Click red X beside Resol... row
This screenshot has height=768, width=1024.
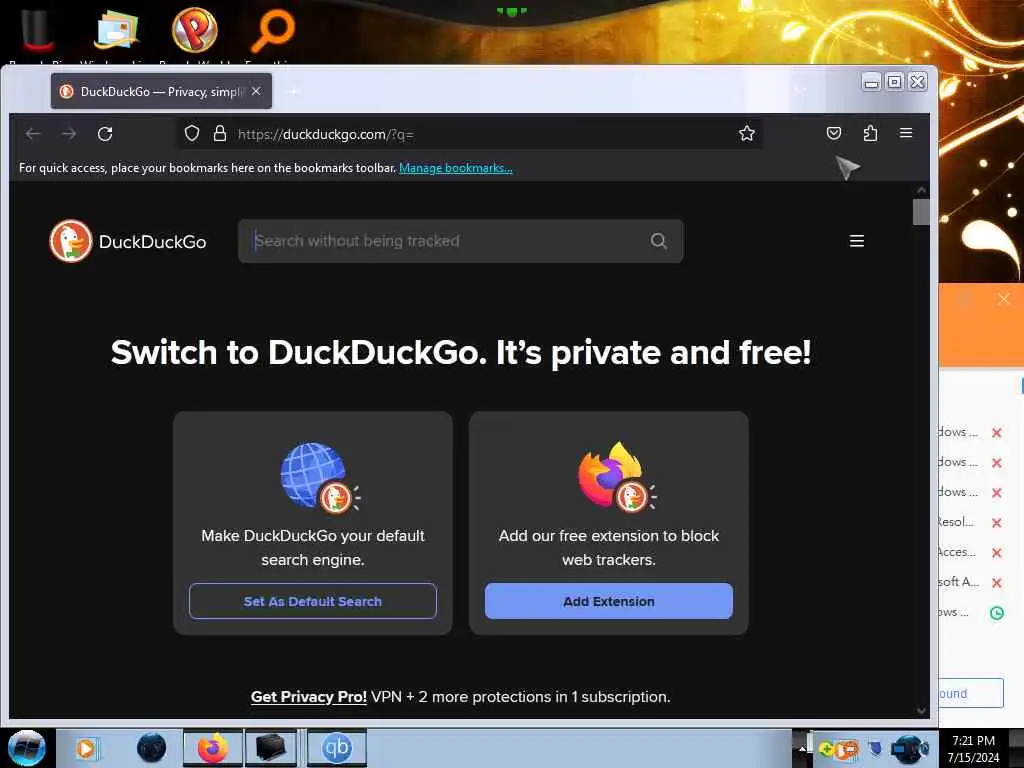(997, 522)
